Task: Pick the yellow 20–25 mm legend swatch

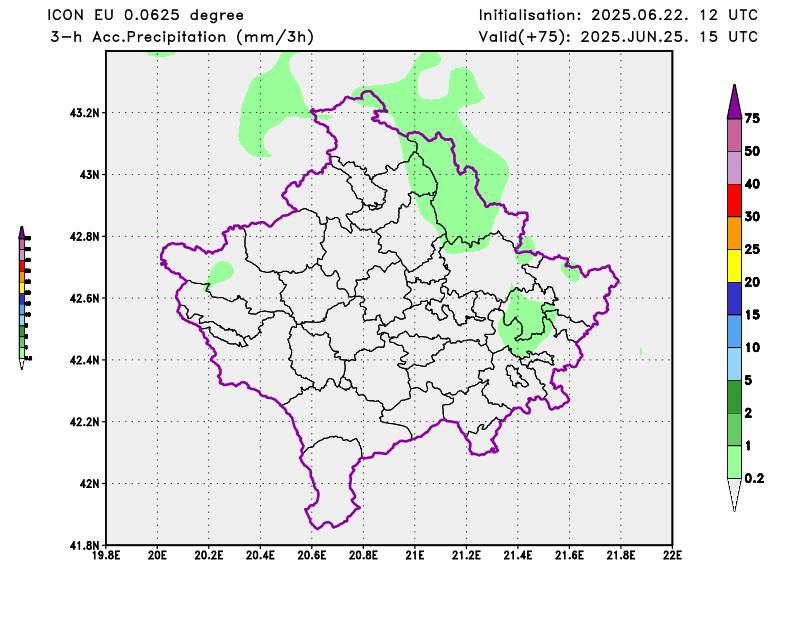Action: pyautogui.click(x=734, y=266)
